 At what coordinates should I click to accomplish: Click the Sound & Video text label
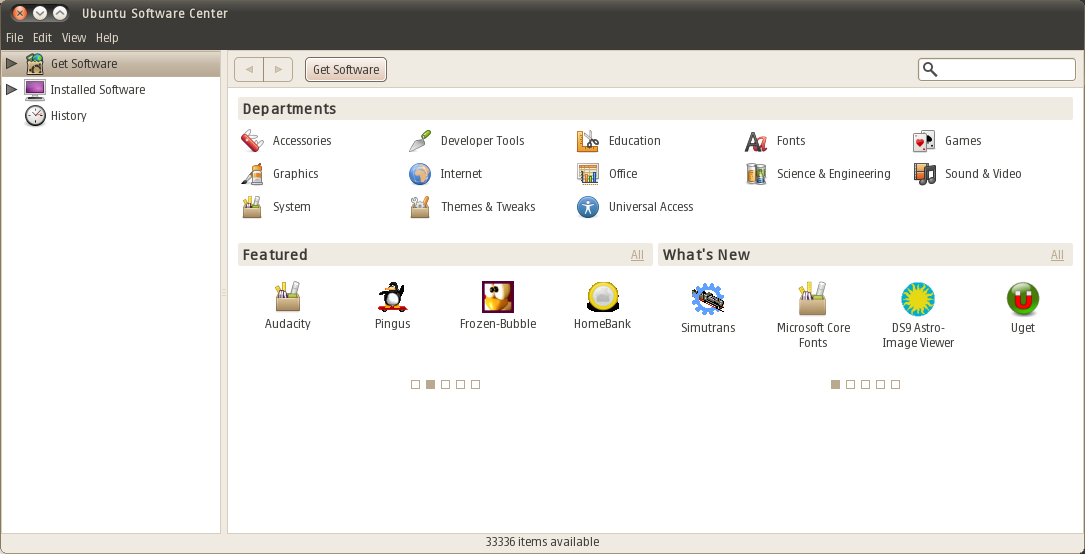(983, 174)
